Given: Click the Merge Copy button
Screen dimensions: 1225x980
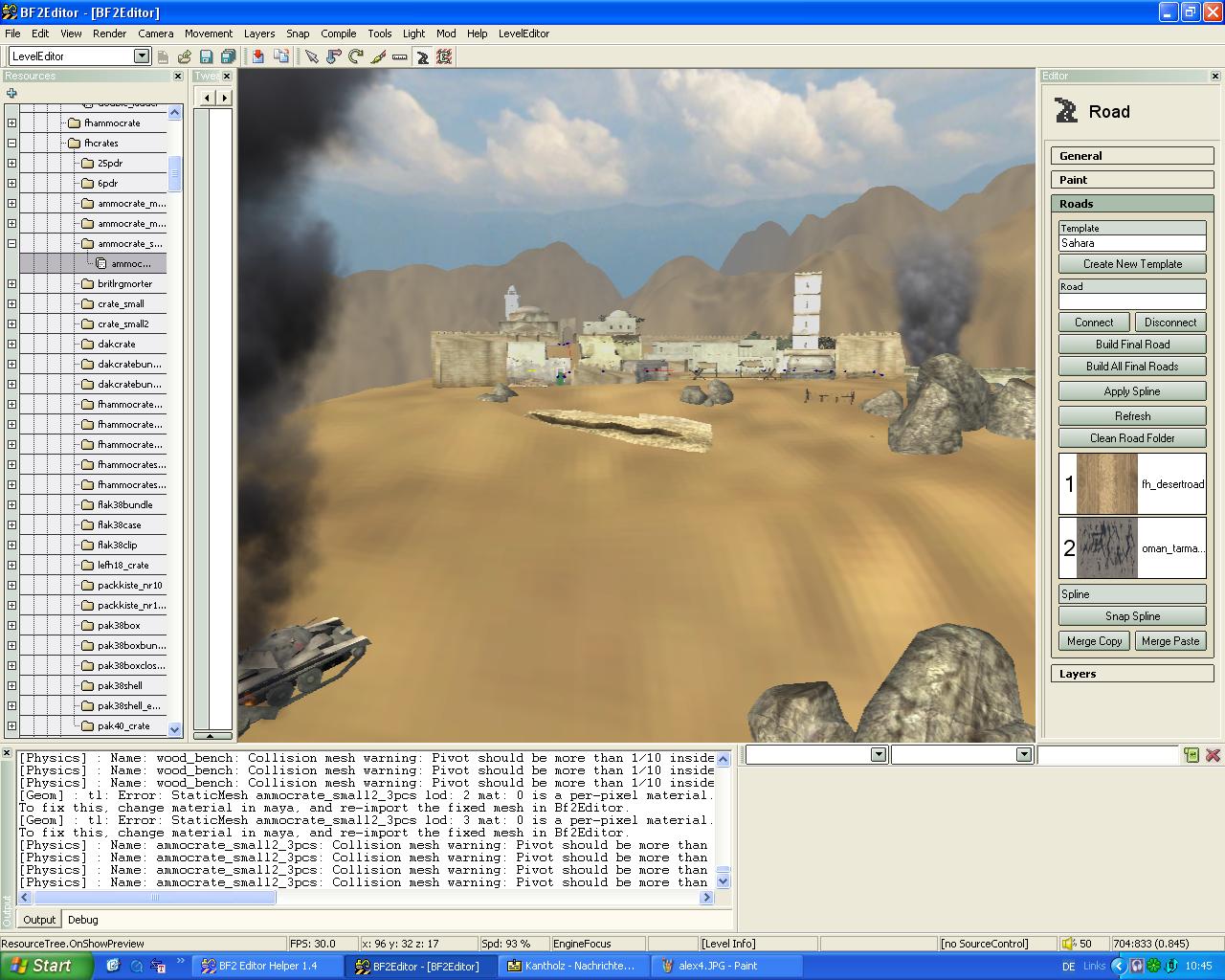Looking at the screenshot, I should (1094, 641).
